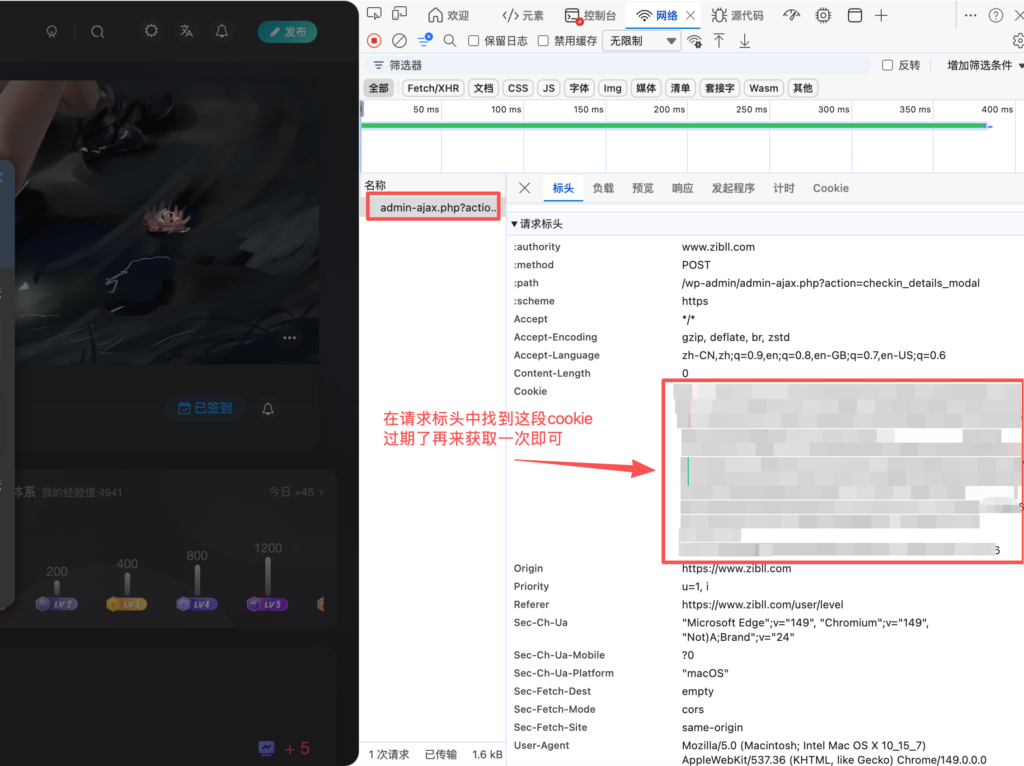This screenshot has width=1024, height=766.
Task: Click the export HAR download arrow icon
Action: [x=744, y=40]
